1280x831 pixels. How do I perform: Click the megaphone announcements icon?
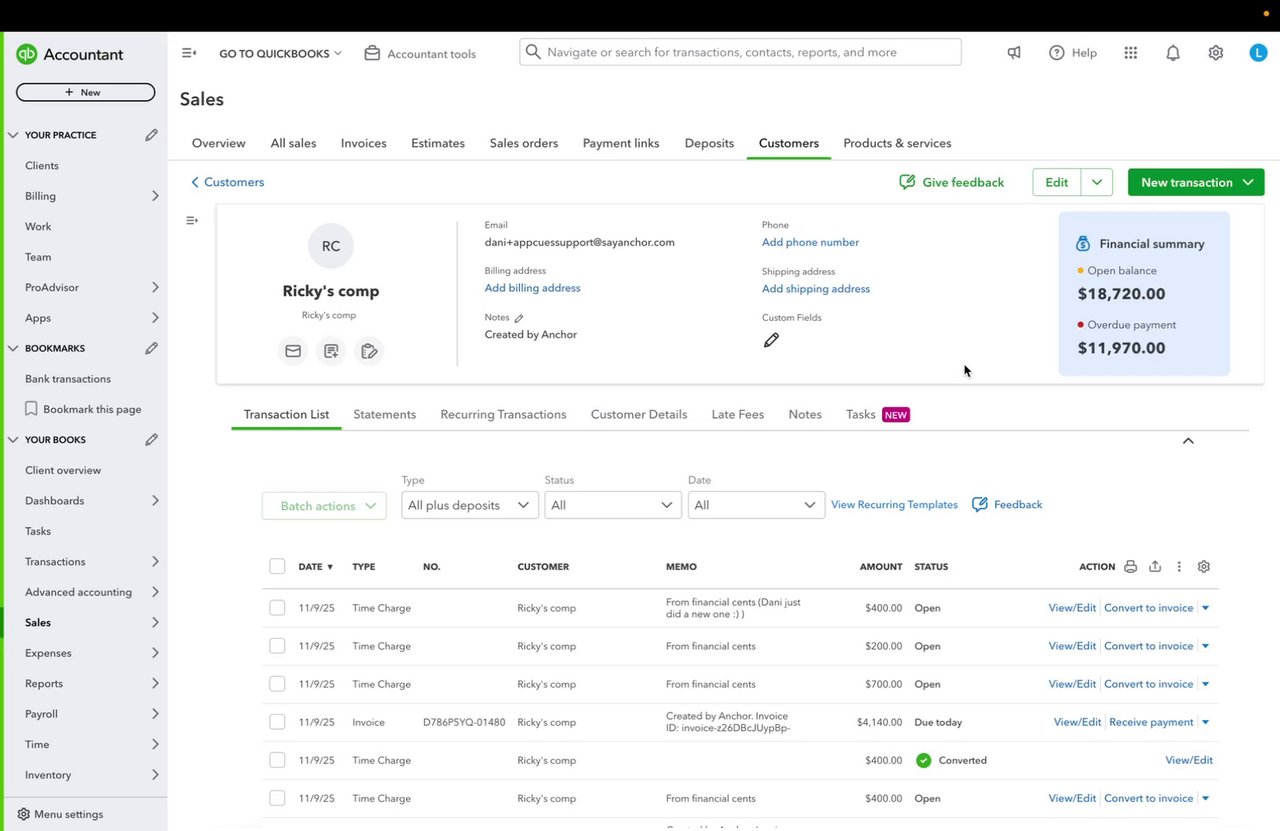(x=1014, y=53)
